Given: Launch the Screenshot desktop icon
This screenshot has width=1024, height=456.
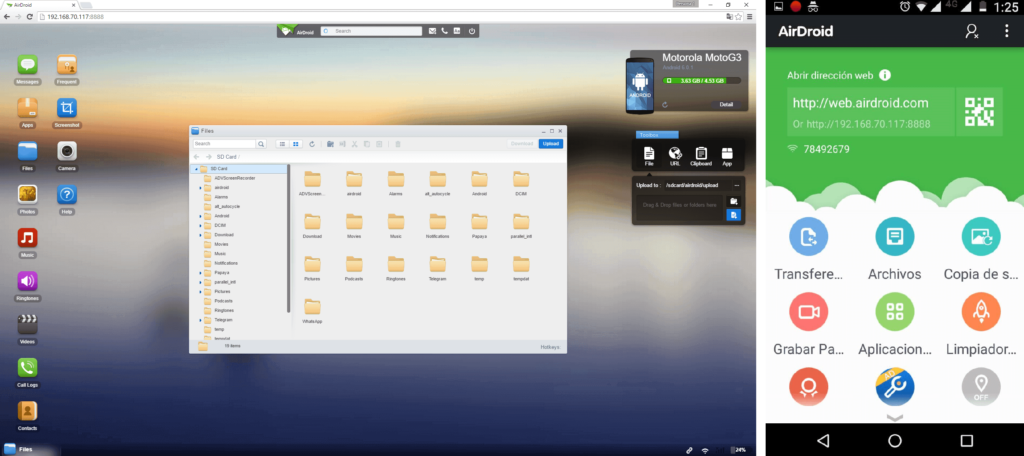Looking at the screenshot, I should coord(67,108).
